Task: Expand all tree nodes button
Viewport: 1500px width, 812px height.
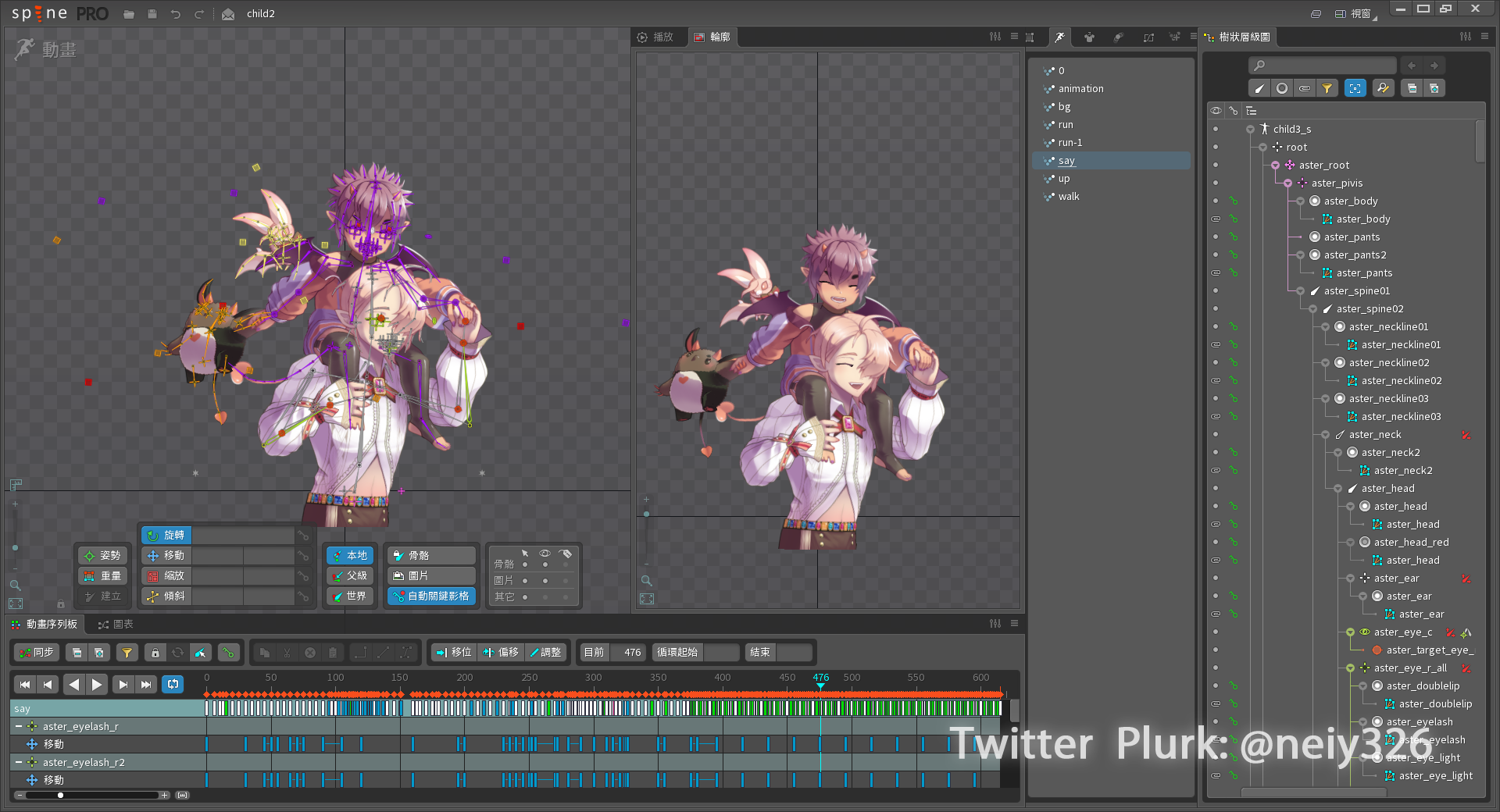Action: coord(1434,88)
